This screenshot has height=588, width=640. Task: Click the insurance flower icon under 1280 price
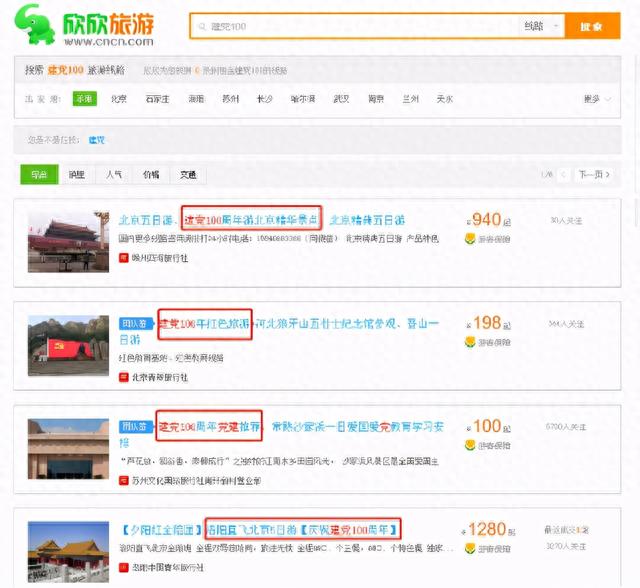coord(470,548)
